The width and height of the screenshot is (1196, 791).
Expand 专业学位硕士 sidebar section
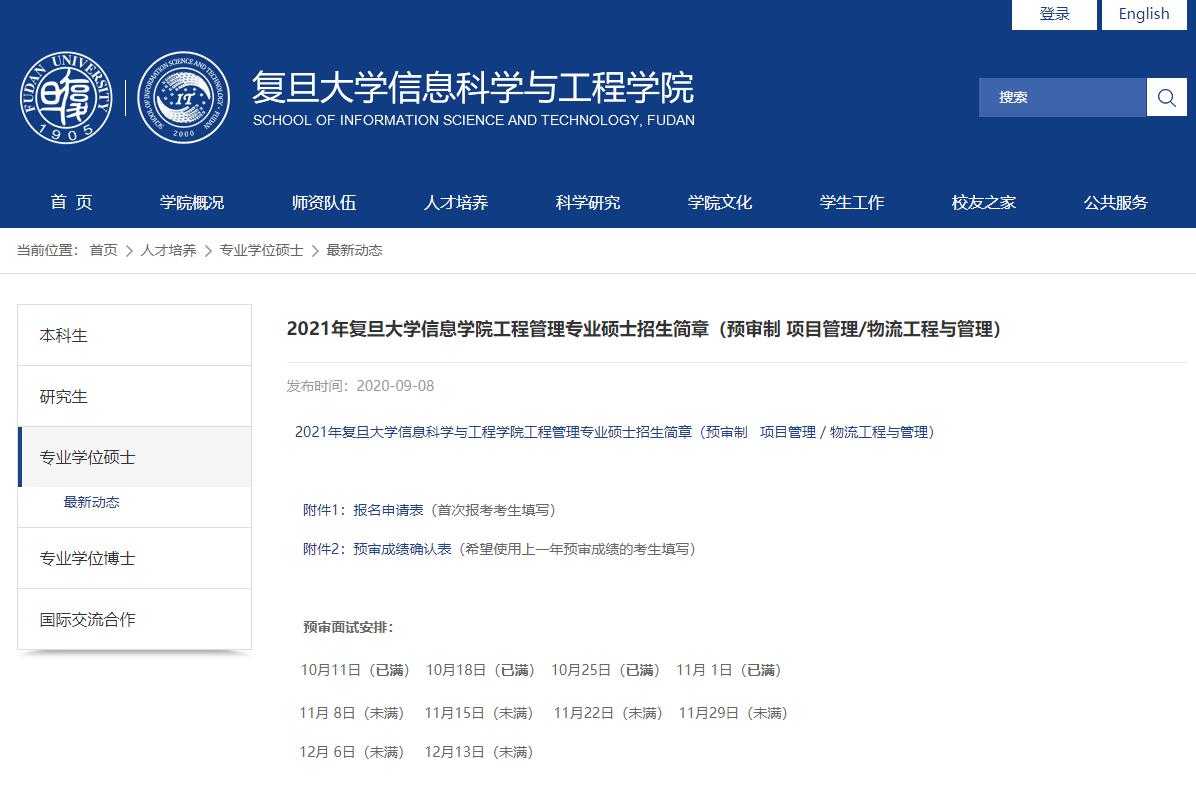pos(87,457)
